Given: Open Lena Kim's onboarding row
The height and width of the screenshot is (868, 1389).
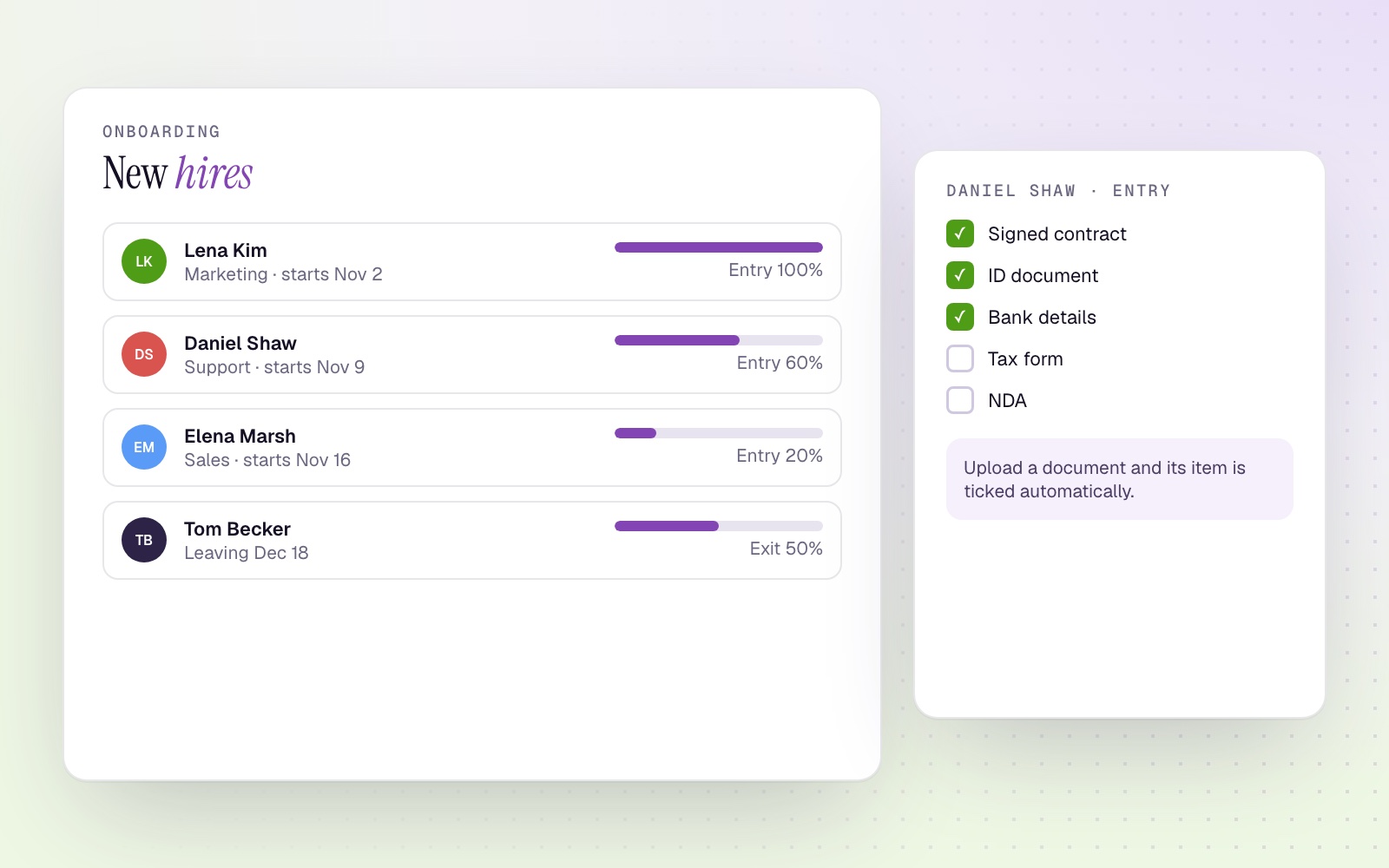Looking at the screenshot, I should 472,262.
